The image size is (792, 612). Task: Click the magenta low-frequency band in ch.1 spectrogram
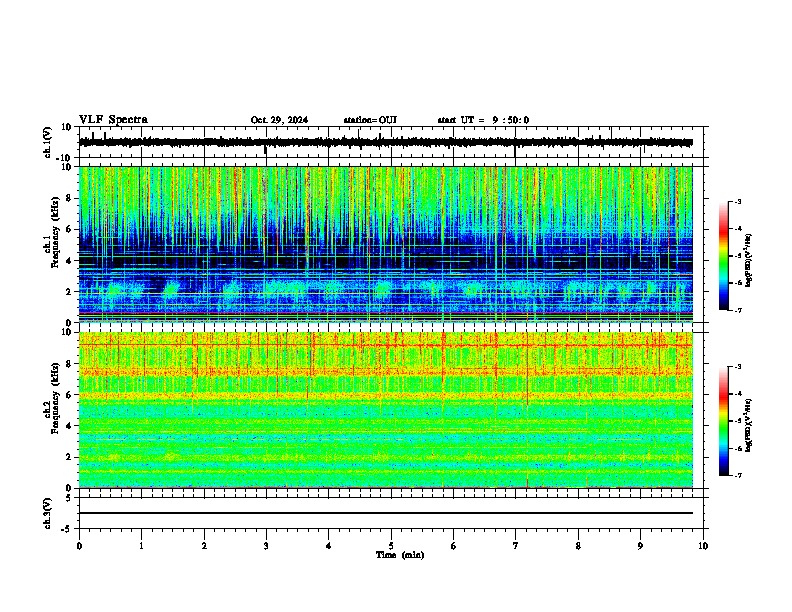(386, 315)
